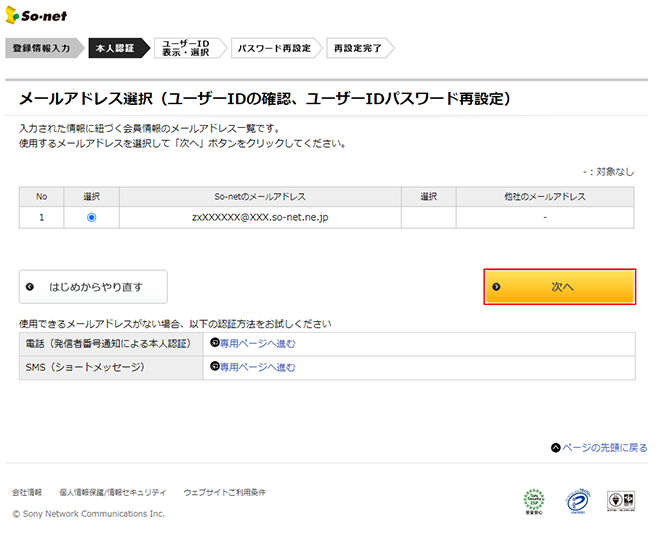660x537 pixels.
Task: Open the 会社情報 footer link
Action: click(27, 493)
